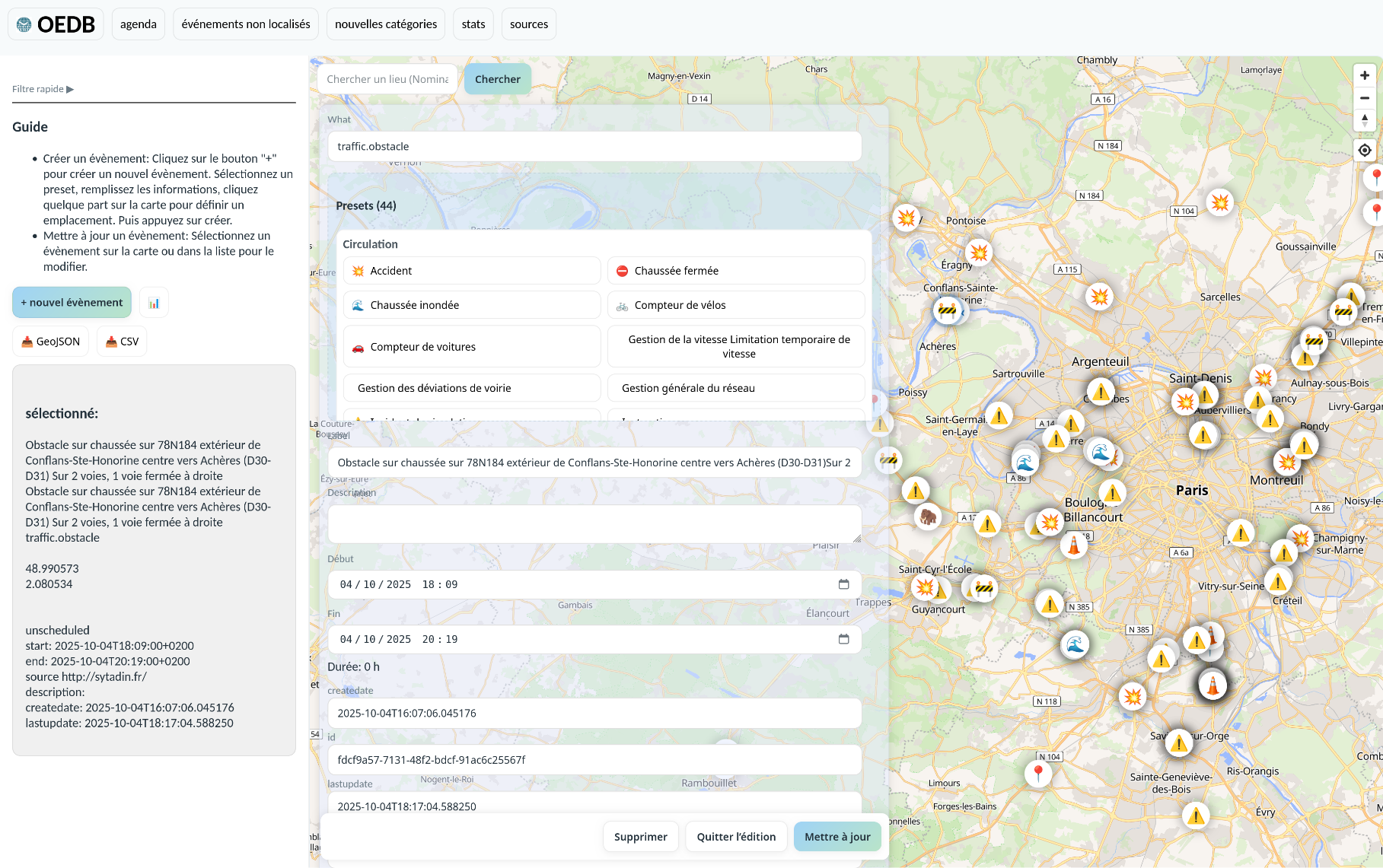Open the calendar picker for Fin date

[843, 639]
